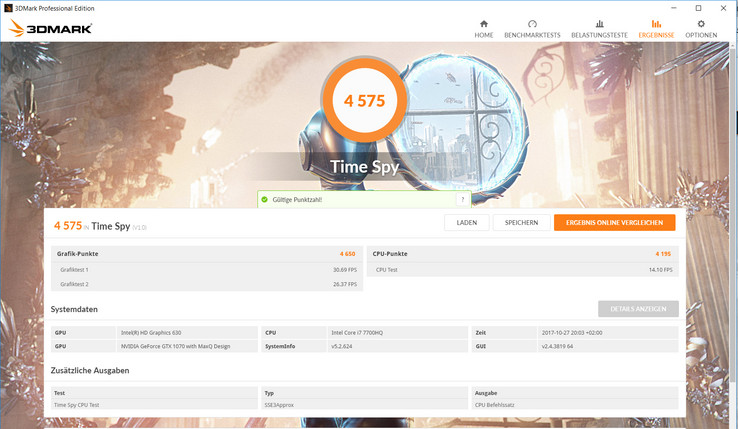Click the 30.69 FPS value

345,270
